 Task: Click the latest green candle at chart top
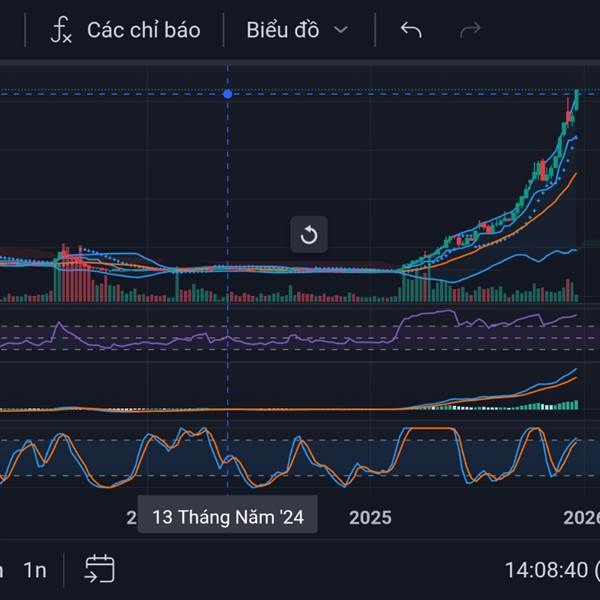pyautogui.click(x=576, y=99)
